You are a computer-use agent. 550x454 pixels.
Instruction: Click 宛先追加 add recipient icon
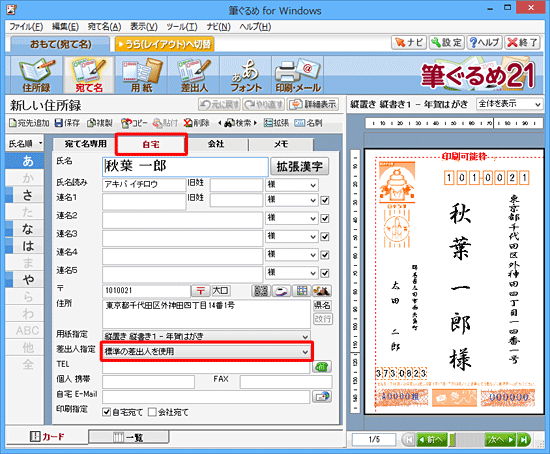(x=29, y=123)
